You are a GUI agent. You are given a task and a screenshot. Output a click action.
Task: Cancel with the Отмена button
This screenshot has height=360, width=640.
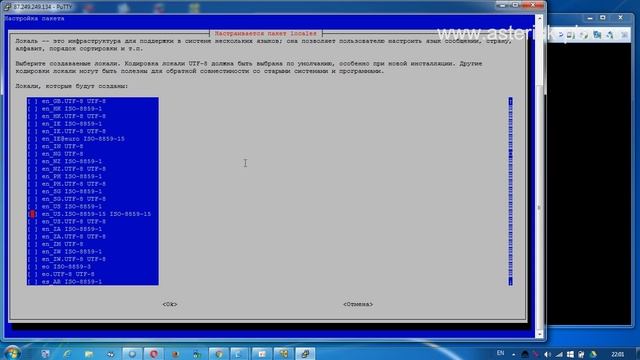click(358, 304)
